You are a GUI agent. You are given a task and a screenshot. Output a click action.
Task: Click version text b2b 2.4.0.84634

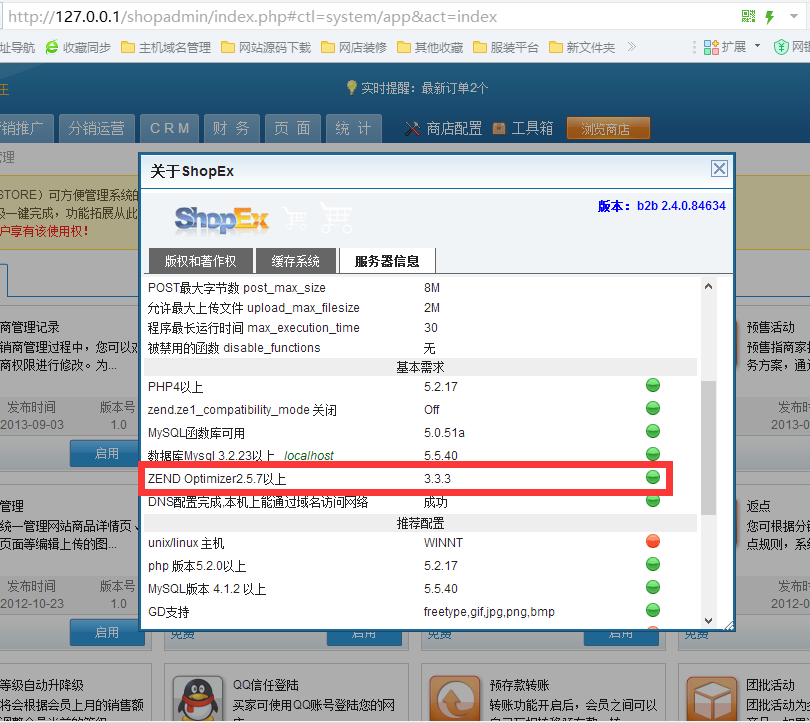[x=681, y=206]
